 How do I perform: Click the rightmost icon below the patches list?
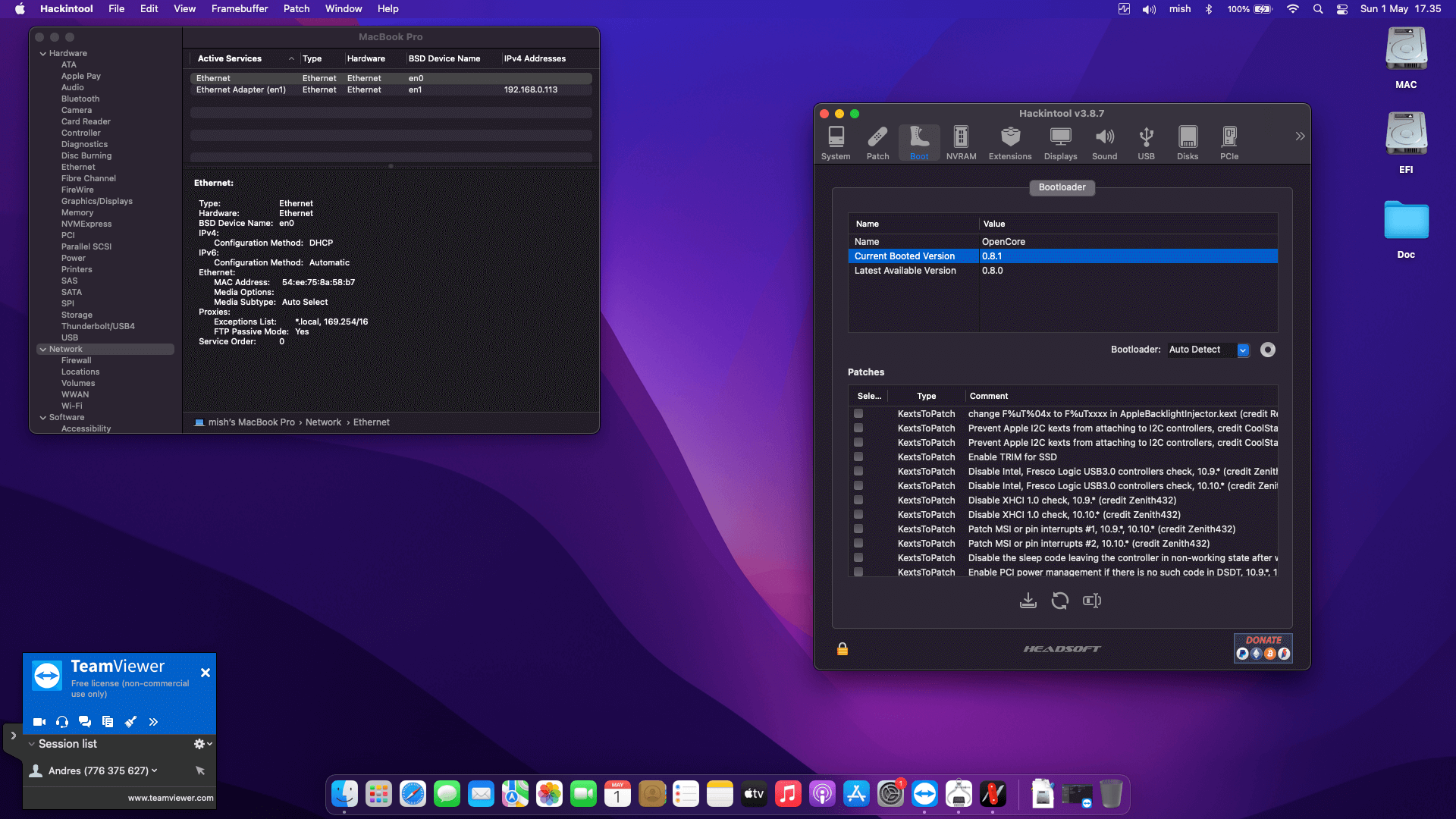pos(1092,601)
